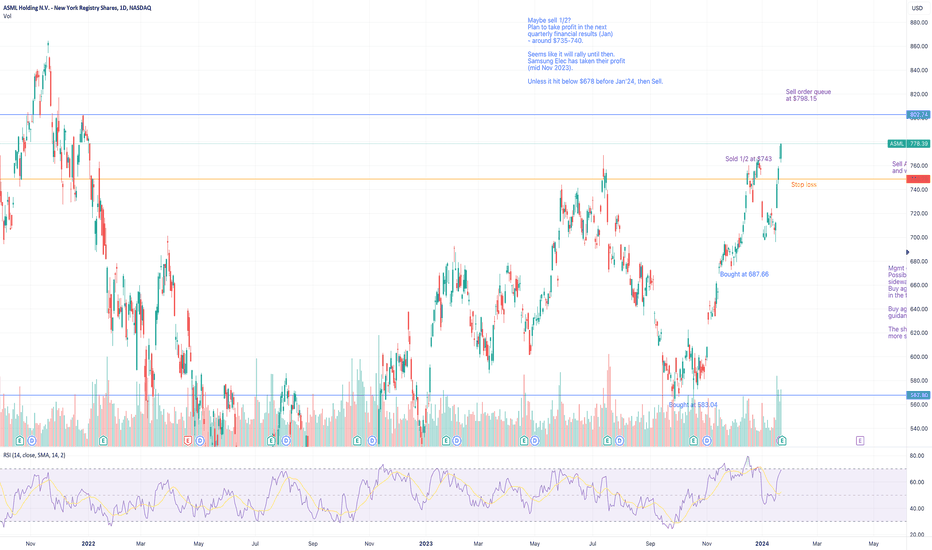The image size is (932, 550).
Task: Click the 567.80 support line price label
Action: click(x=918, y=395)
